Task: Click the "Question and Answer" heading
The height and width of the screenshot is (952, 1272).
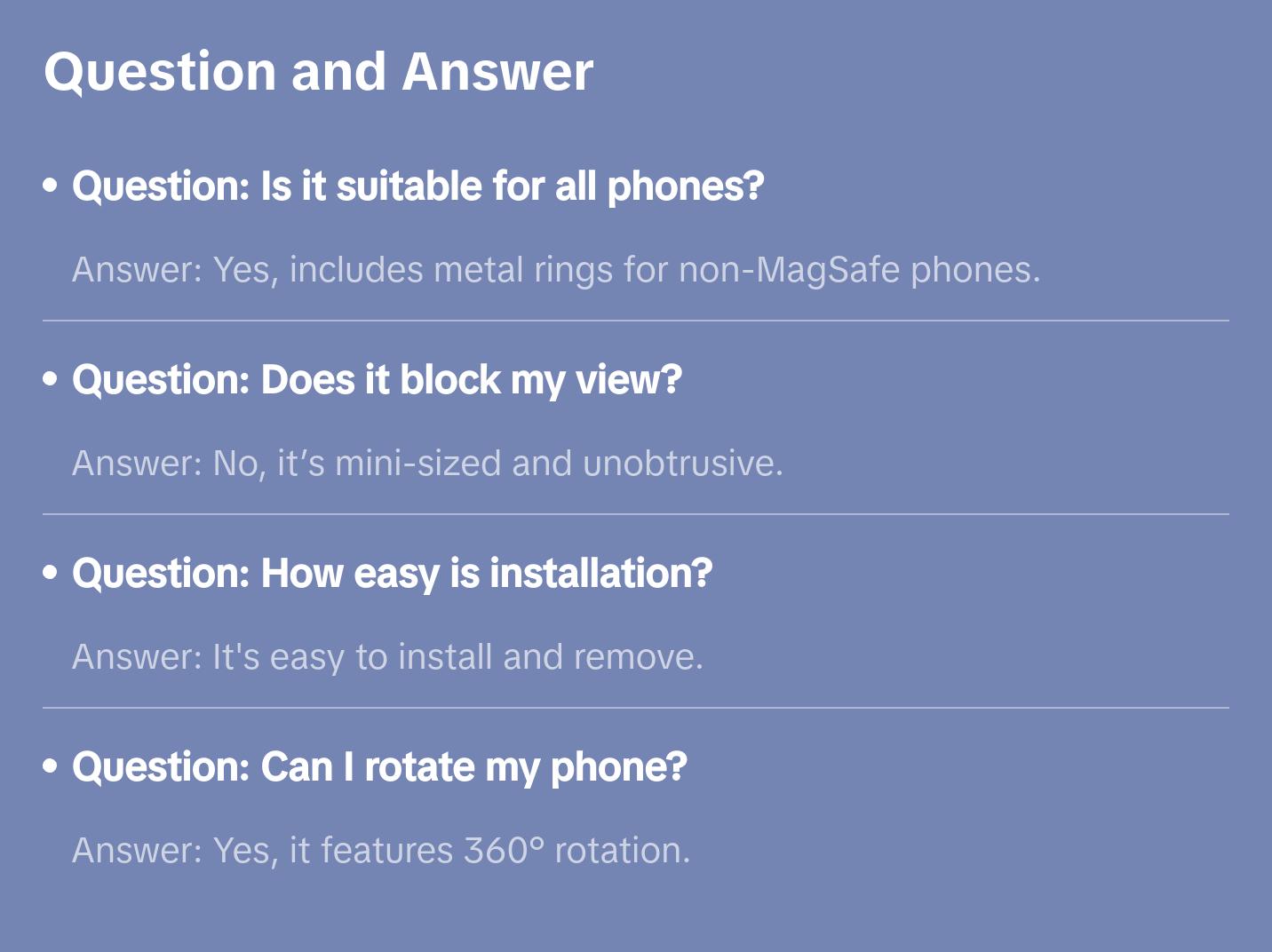Action: (x=318, y=72)
